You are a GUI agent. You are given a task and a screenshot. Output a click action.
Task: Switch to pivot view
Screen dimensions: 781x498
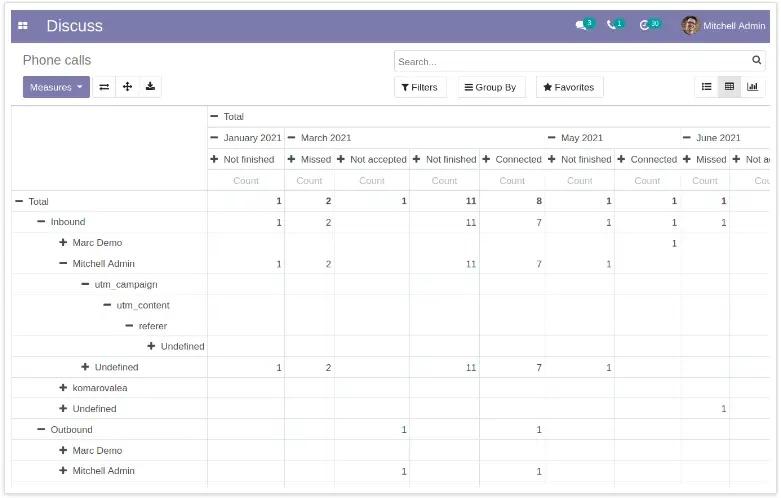tap(729, 87)
